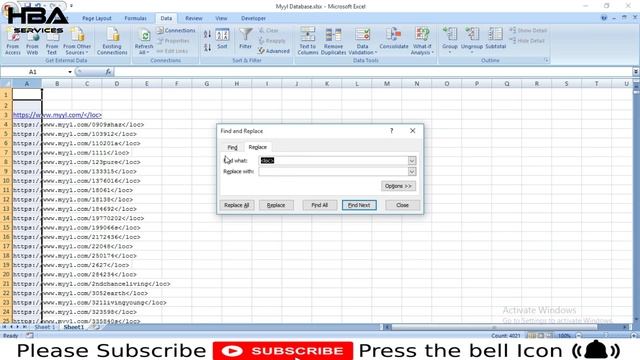This screenshot has height=360, width=640.
Task: Click the Replace with input field
Action: pyautogui.click(x=333, y=171)
